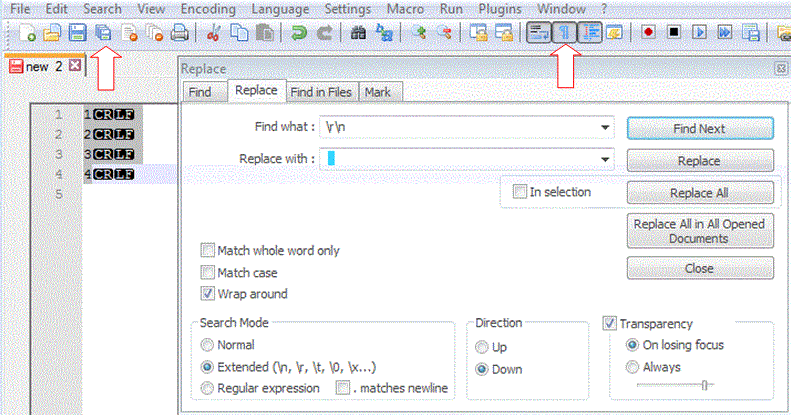Choose transparency On losing focus
791x415 pixels.
[x=632, y=345]
